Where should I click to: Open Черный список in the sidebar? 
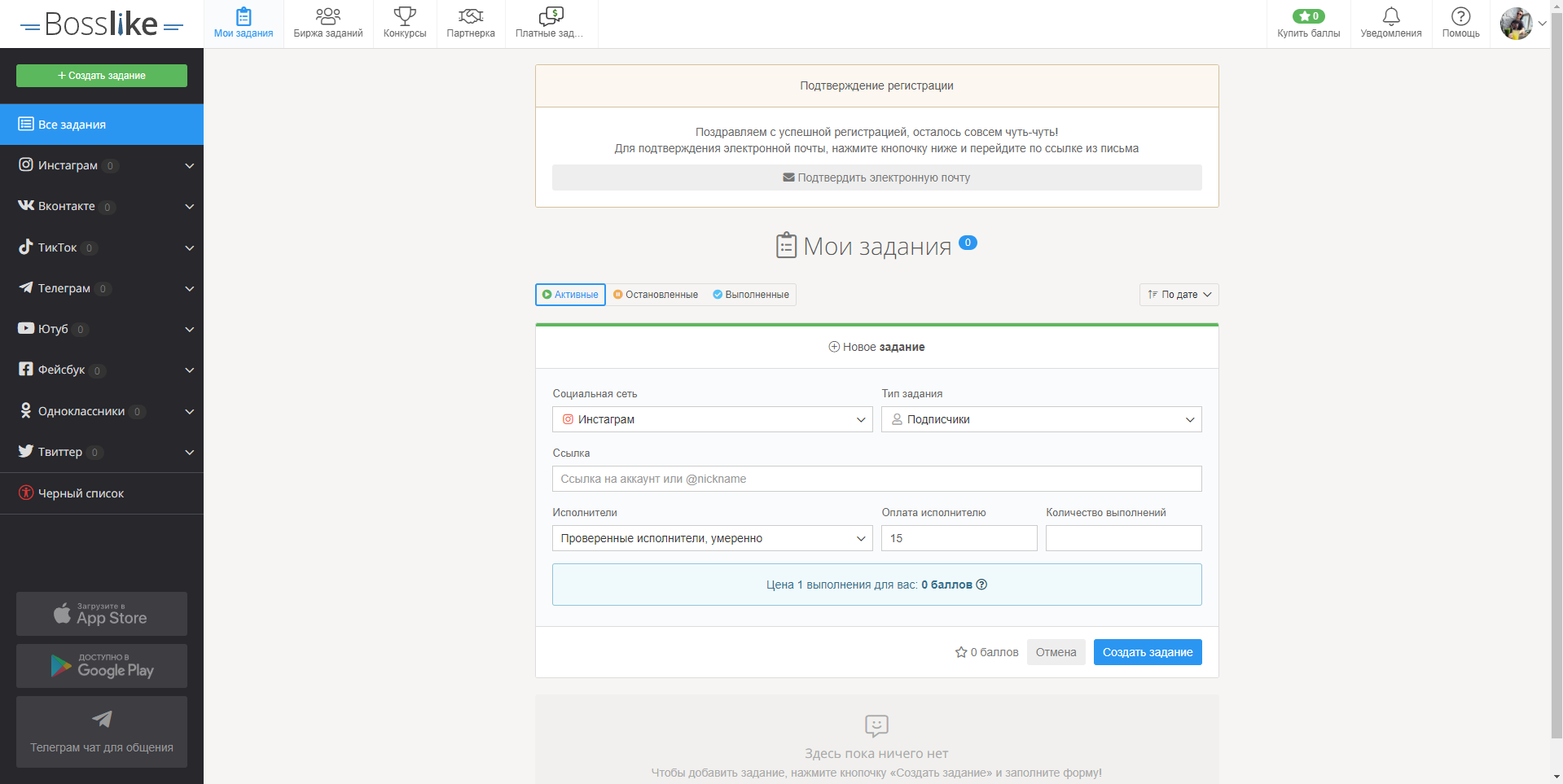tap(102, 493)
